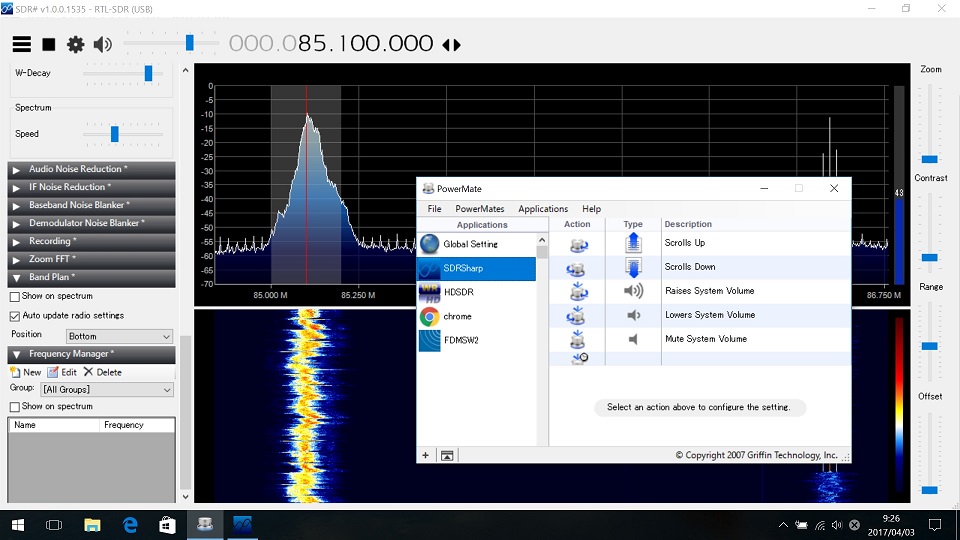Open the Windows Start menu
Screen dimensions: 960x540
pos(18,525)
